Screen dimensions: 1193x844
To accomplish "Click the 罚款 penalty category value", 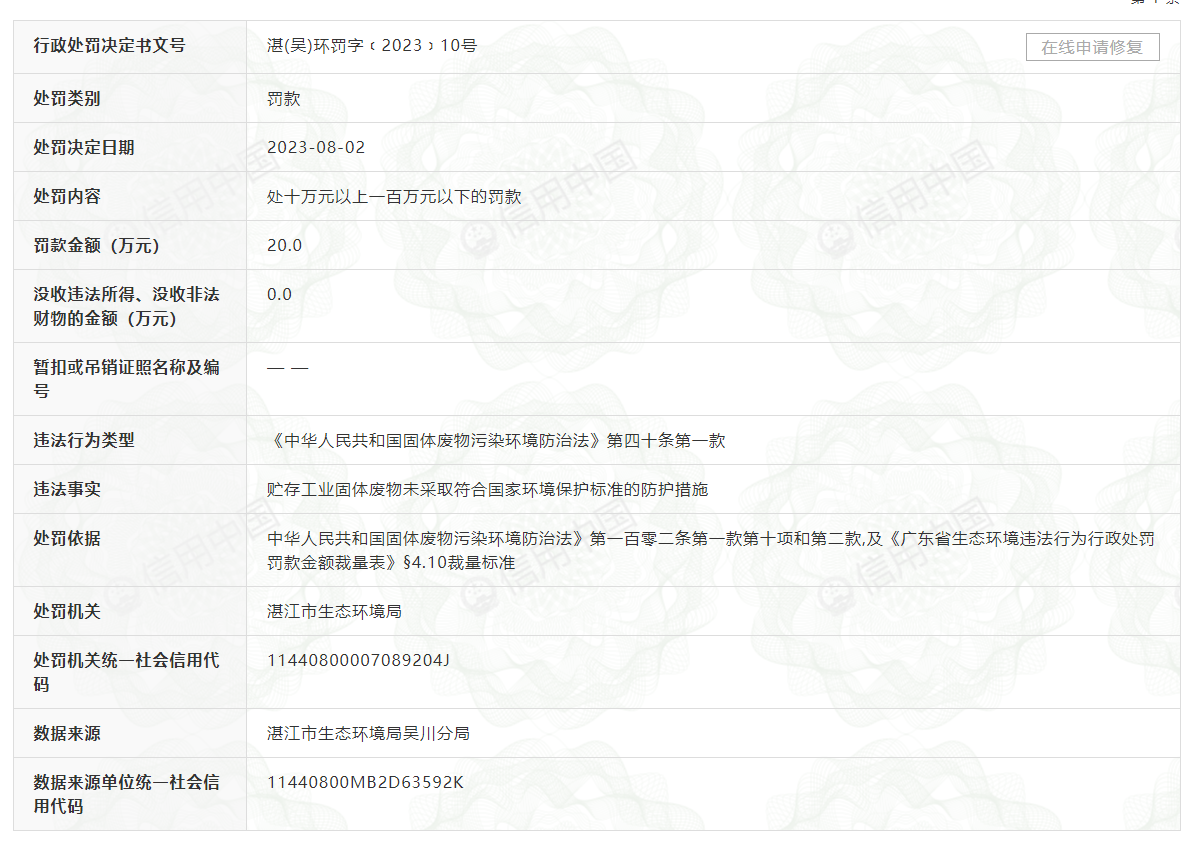I will pyautogui.click(x=284, y=99).
